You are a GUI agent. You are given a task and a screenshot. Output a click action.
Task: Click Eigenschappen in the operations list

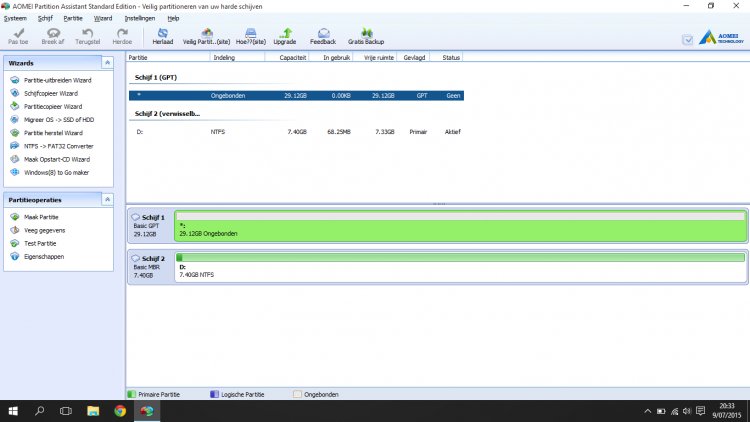point(44,256)
